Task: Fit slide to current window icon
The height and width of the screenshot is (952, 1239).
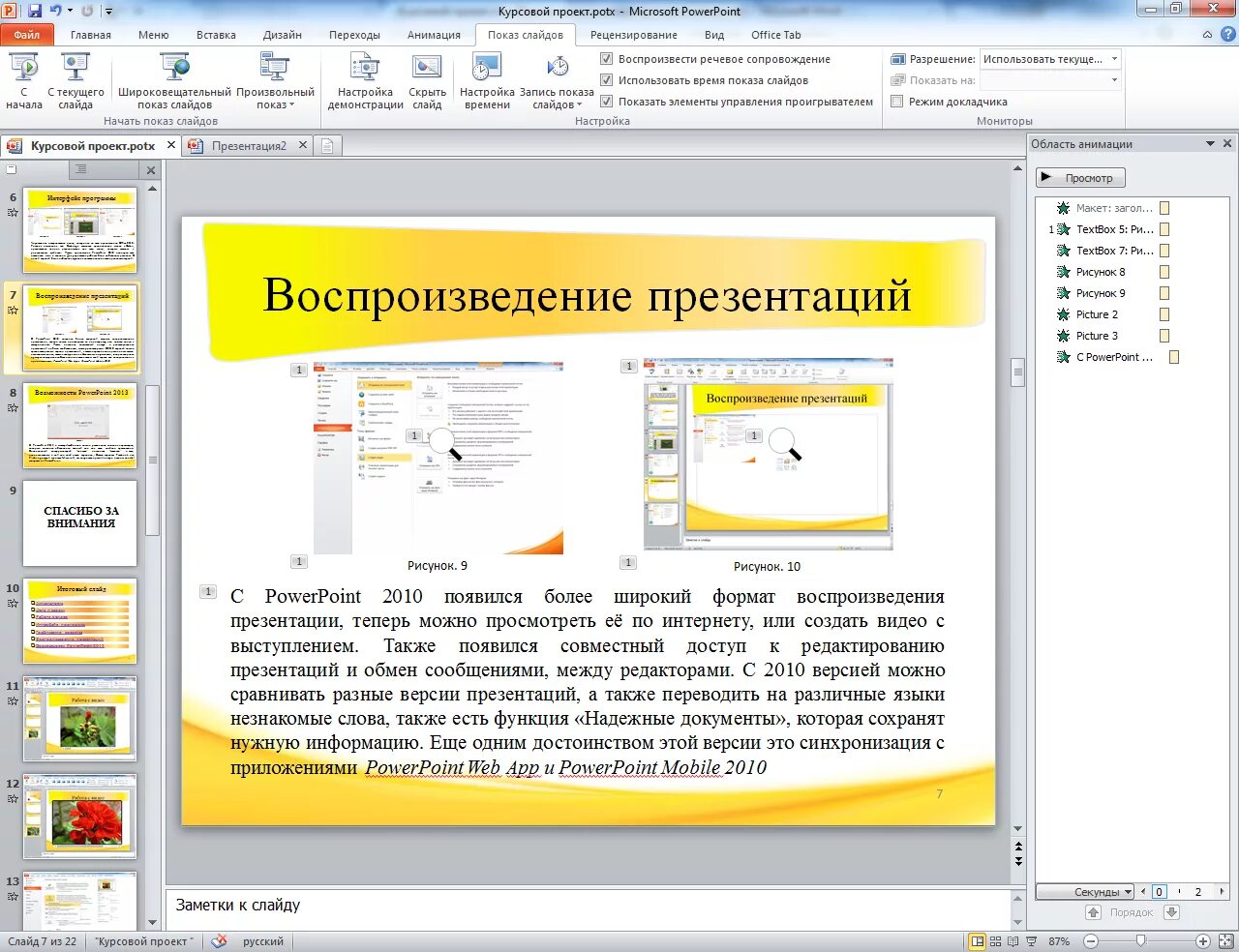Action: 1226,941
